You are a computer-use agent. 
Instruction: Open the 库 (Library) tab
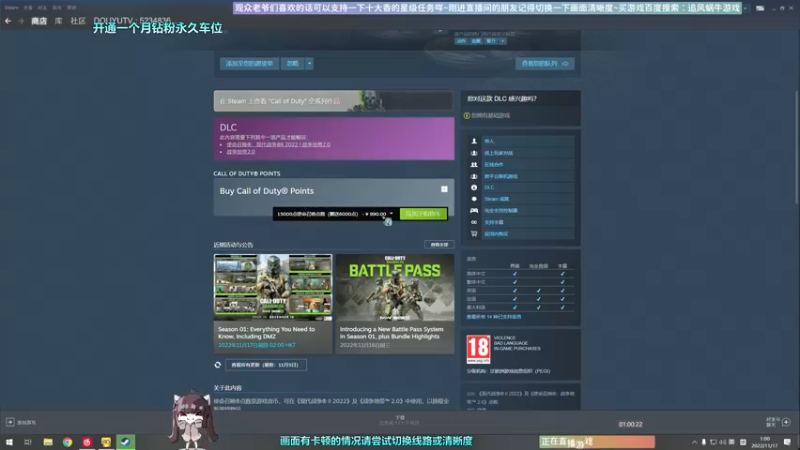[59, 21]
